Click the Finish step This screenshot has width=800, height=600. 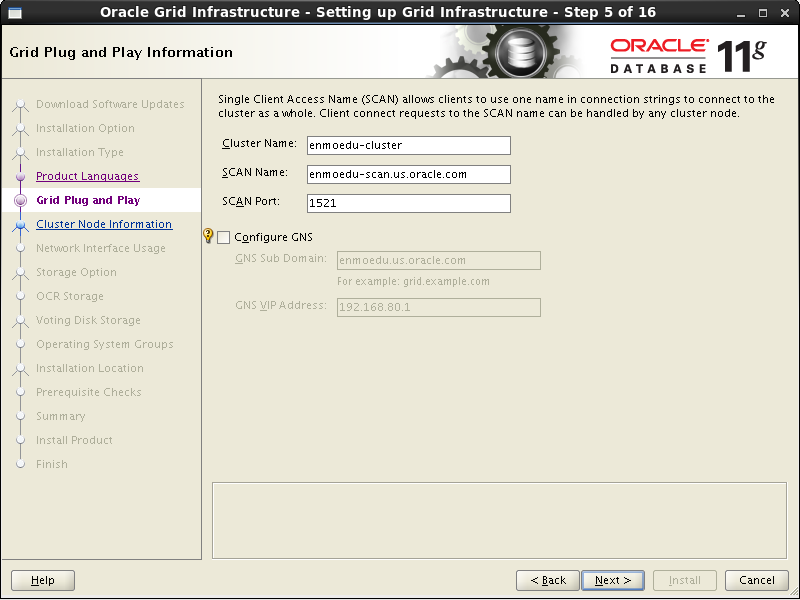click(52, 464)
